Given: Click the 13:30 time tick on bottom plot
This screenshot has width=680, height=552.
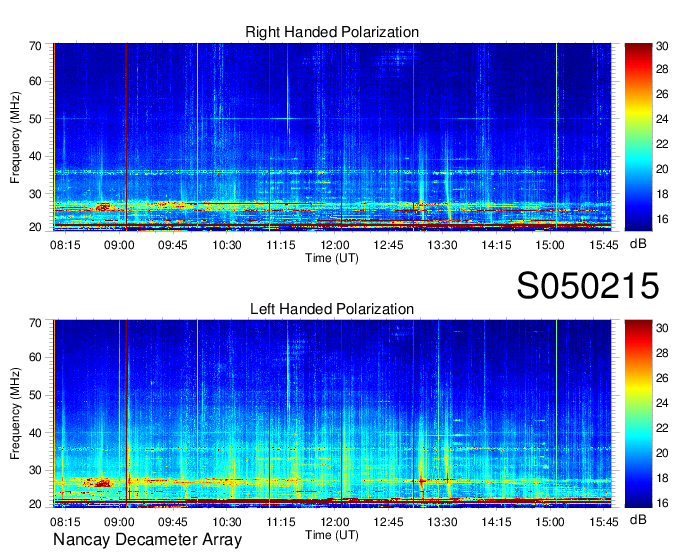Looking at the screenshot, I should pyautogui.click(x=442, y=522).
